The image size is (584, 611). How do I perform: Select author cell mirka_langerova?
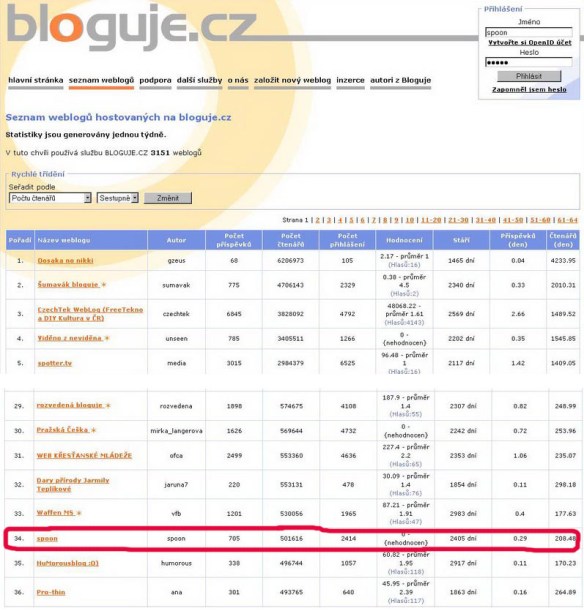pyautogui.click(x=176, y=431)
